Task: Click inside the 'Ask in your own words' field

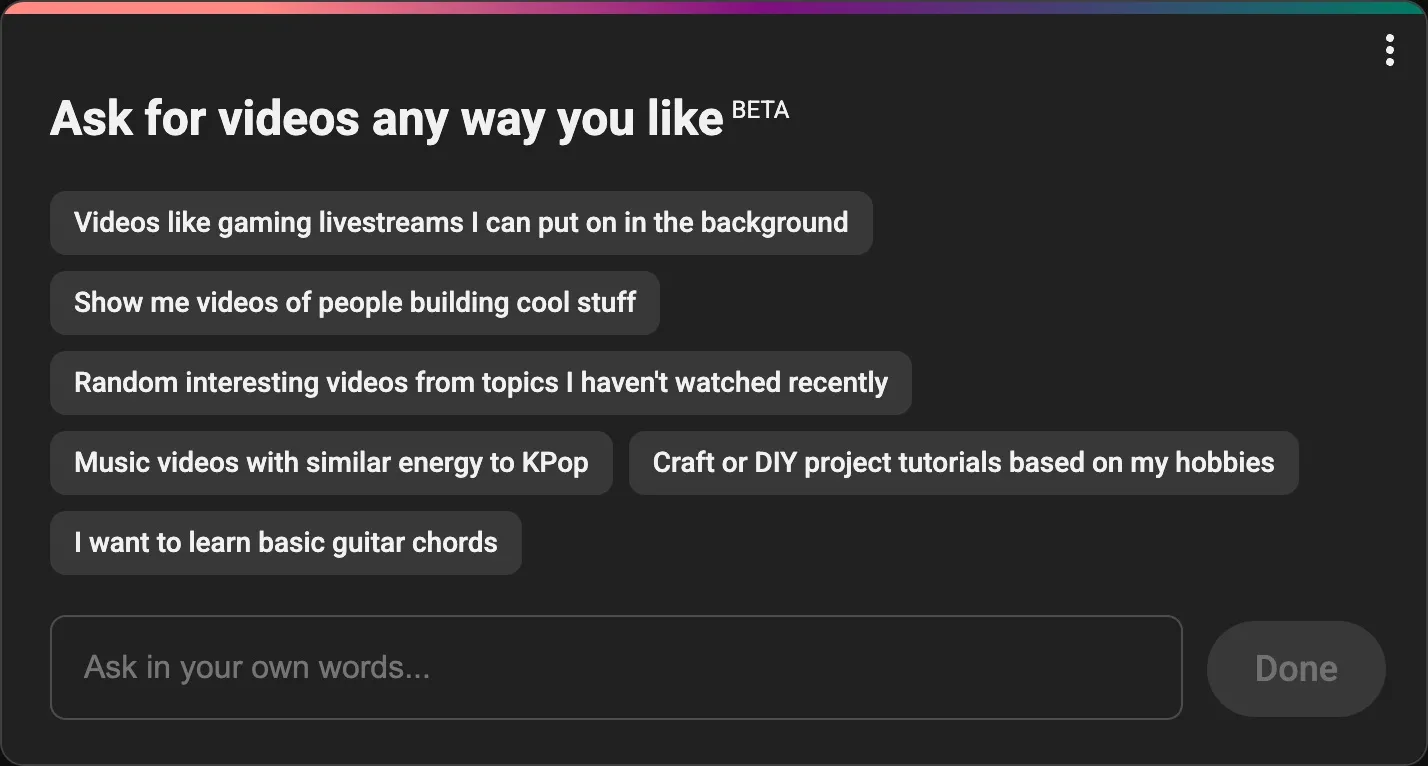Action: [617, 667]
